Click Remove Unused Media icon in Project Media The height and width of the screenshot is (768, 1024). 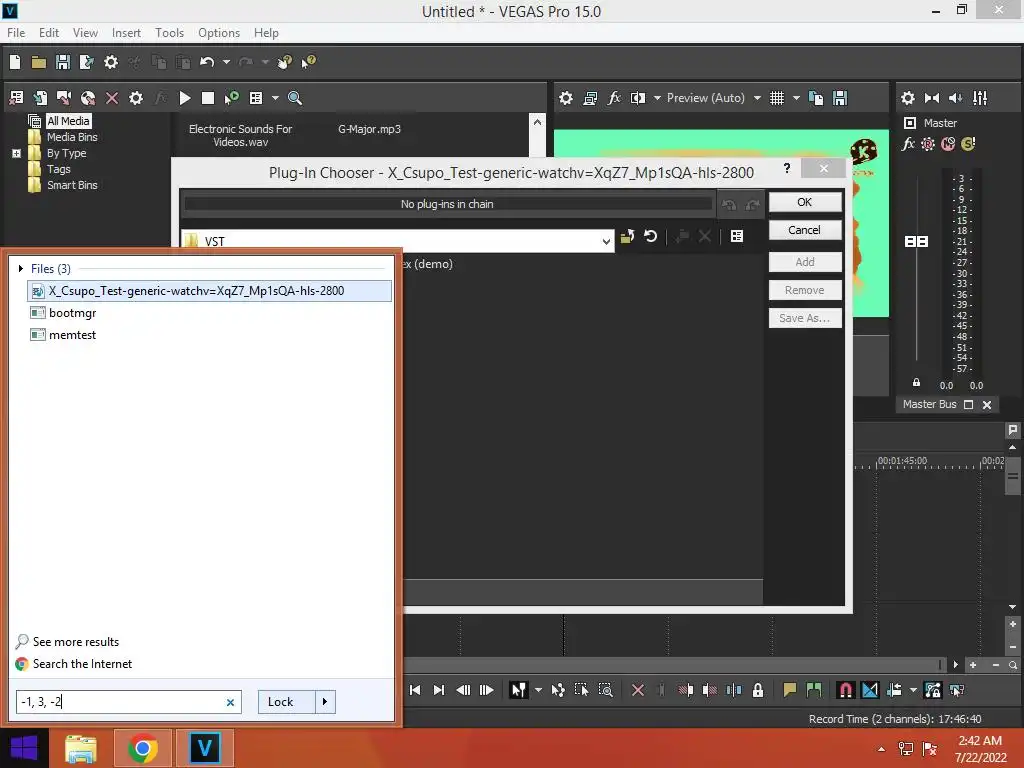16,98
